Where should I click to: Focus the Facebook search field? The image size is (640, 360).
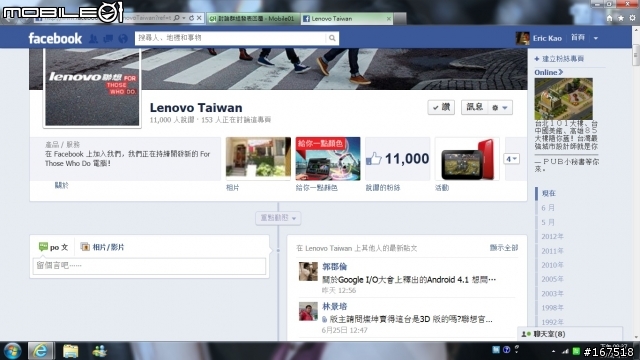coord(231,38)
